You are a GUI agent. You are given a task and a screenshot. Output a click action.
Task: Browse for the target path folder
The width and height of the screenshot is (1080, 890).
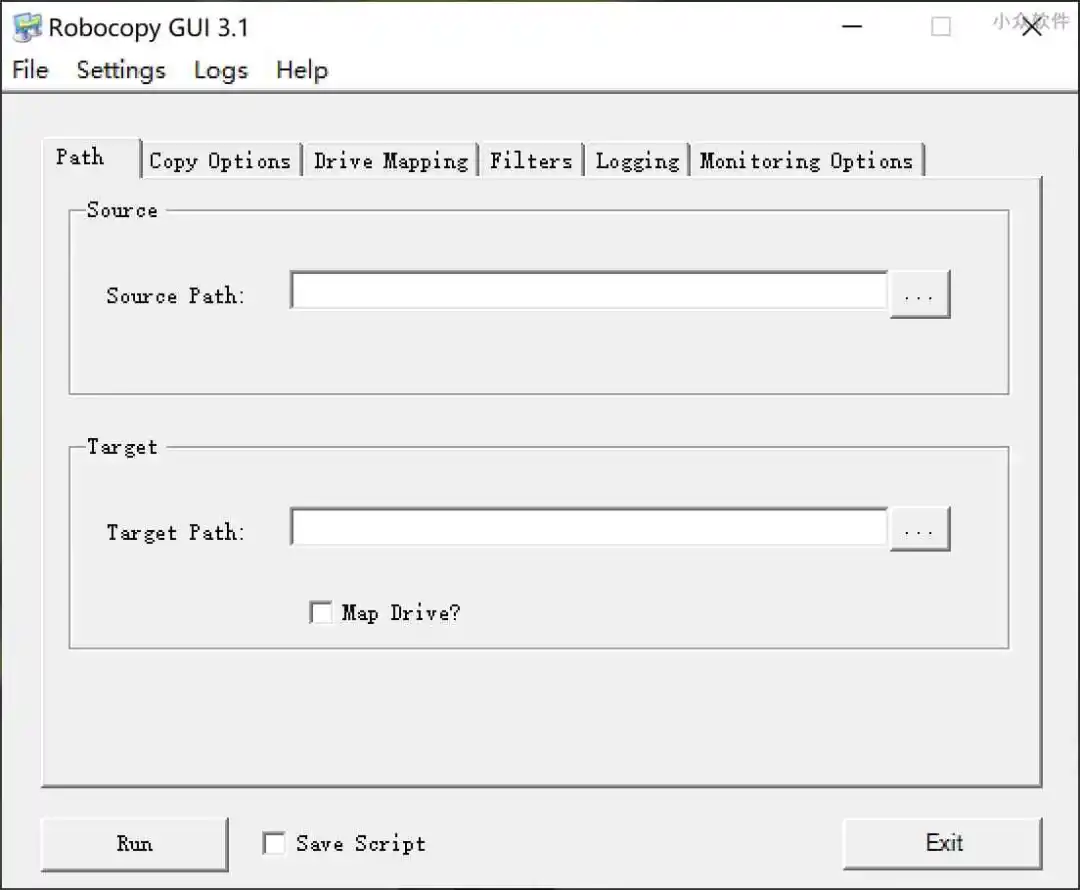tap(919, 531)
